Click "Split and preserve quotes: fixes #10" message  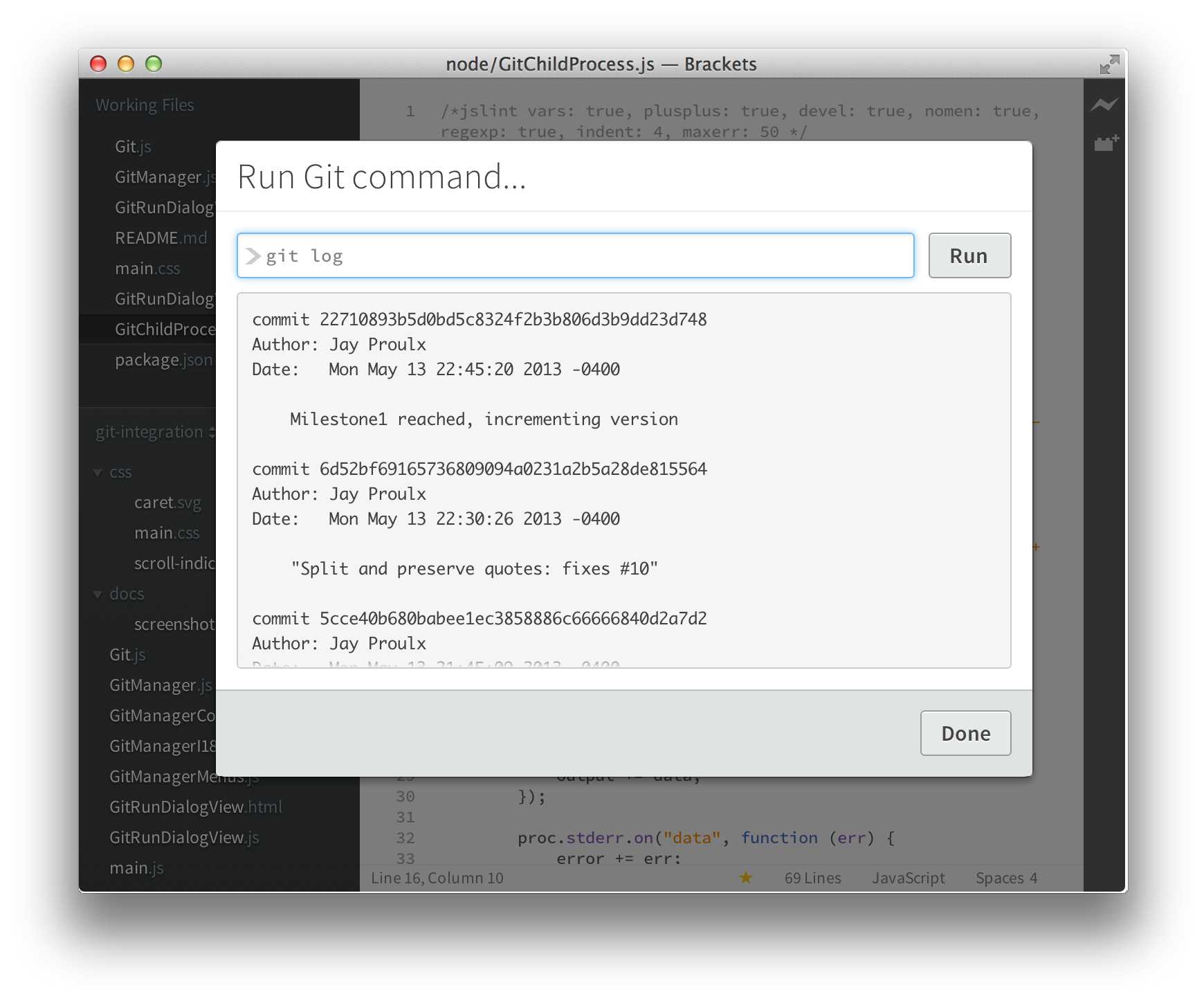coord(474,568)
